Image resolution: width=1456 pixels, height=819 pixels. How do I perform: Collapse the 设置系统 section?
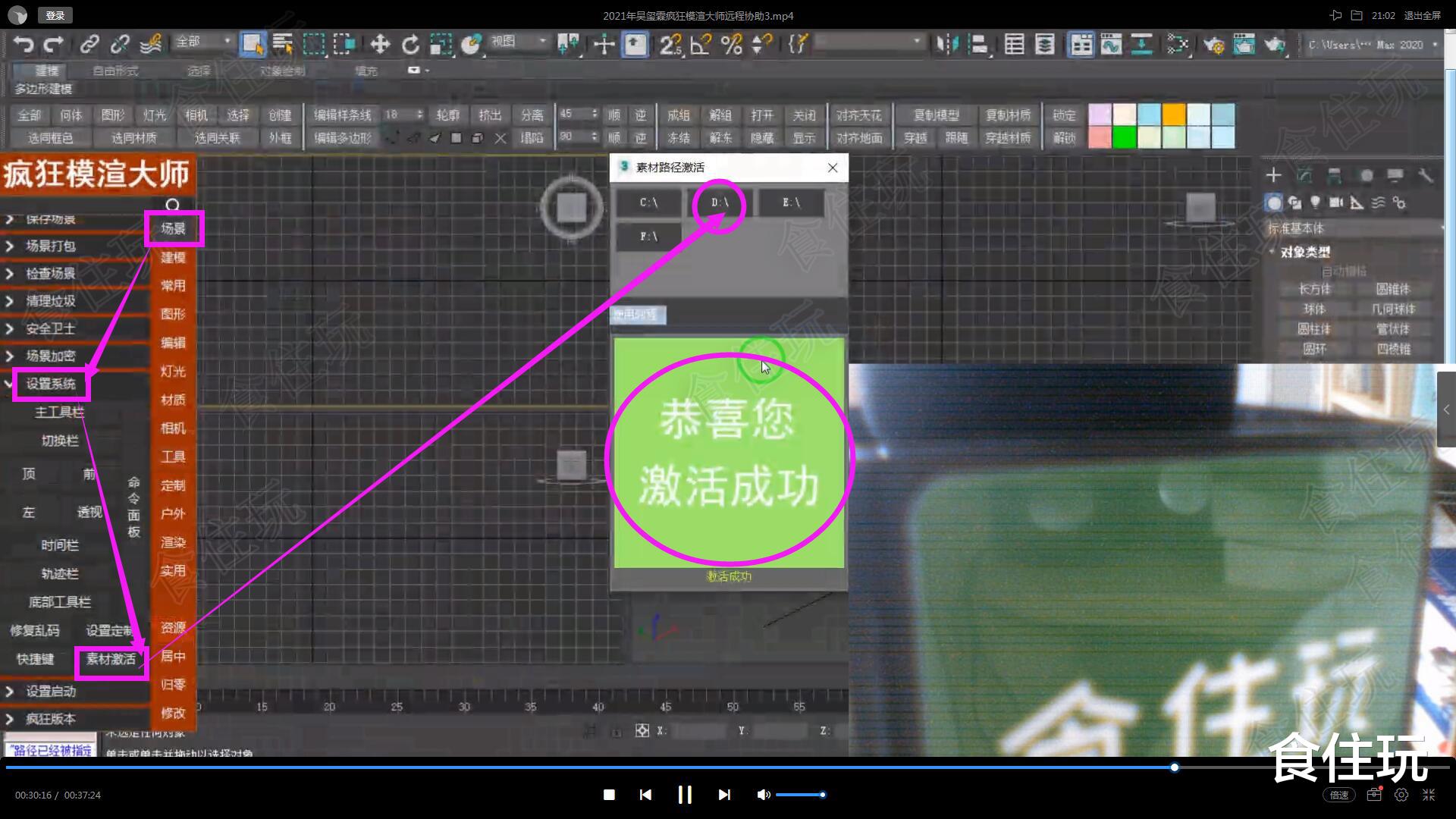50,384
